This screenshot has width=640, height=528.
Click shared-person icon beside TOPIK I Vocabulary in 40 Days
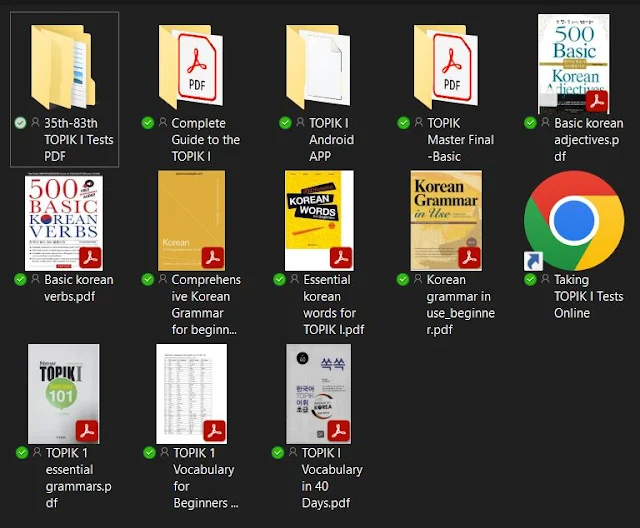coord(293,452)
